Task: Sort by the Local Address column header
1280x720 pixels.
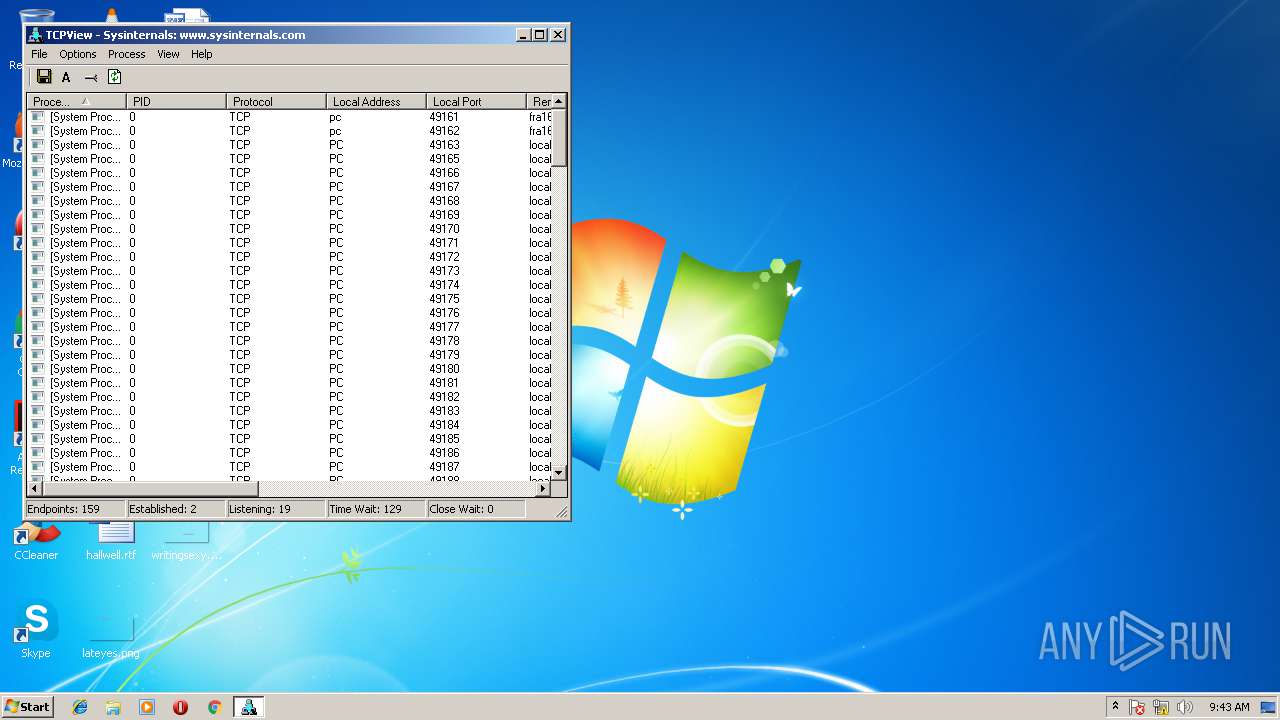Action: [x=376, y=101]
